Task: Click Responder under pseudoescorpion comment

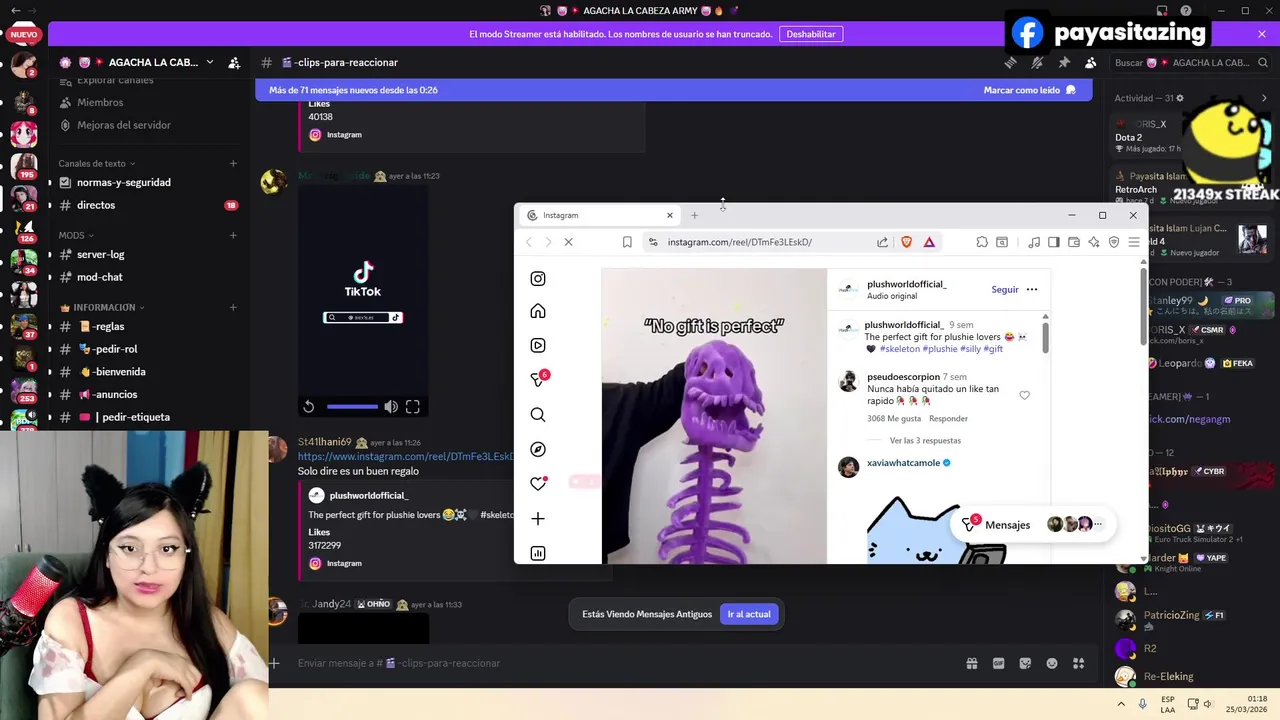Action: (x=948, y=418)
